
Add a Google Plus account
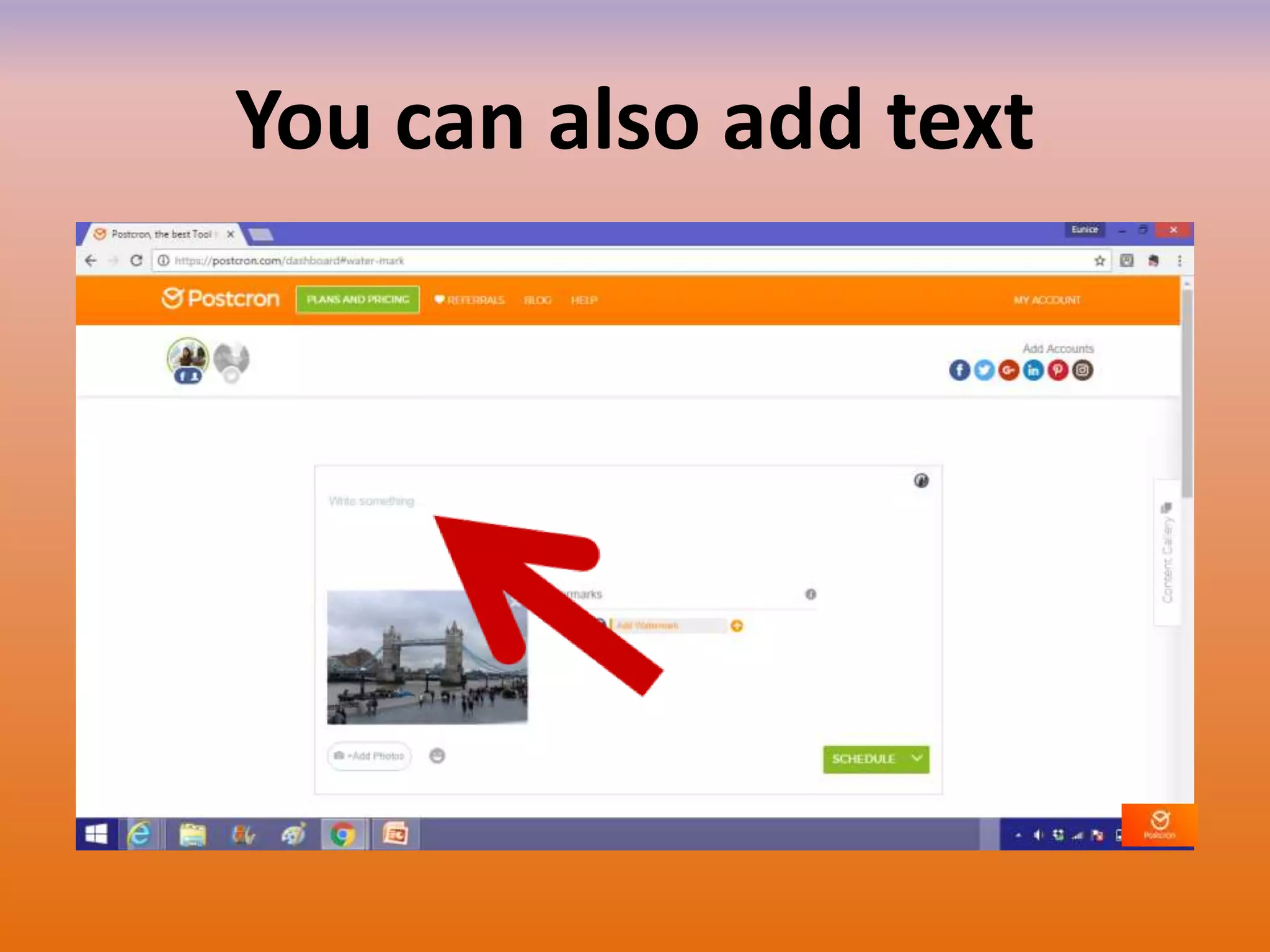click(x=1009, y=371)
